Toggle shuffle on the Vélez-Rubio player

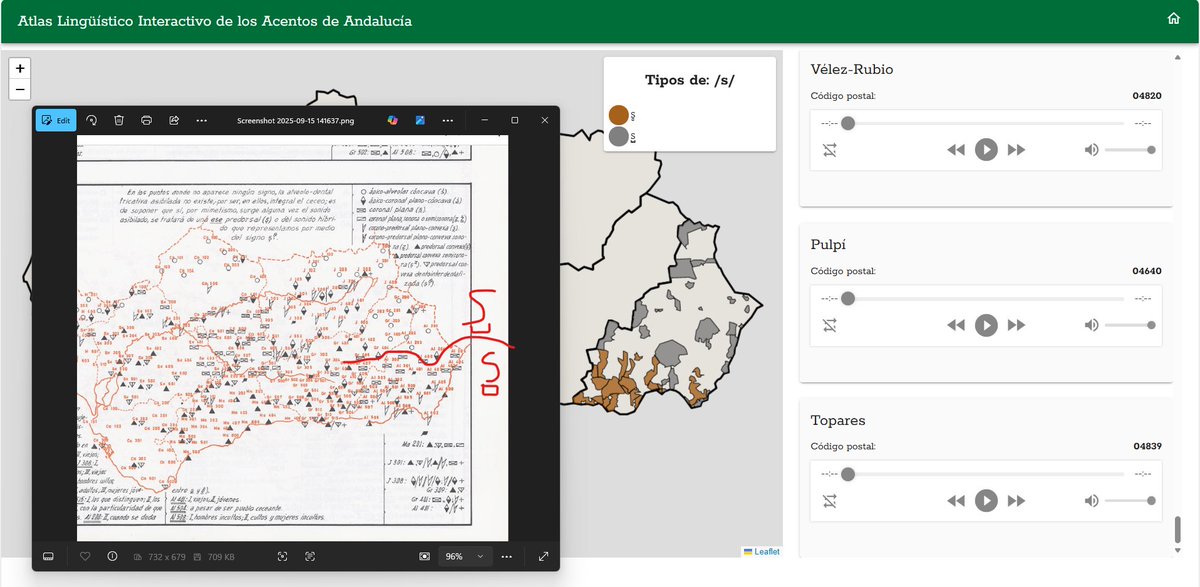pos(830,150)
